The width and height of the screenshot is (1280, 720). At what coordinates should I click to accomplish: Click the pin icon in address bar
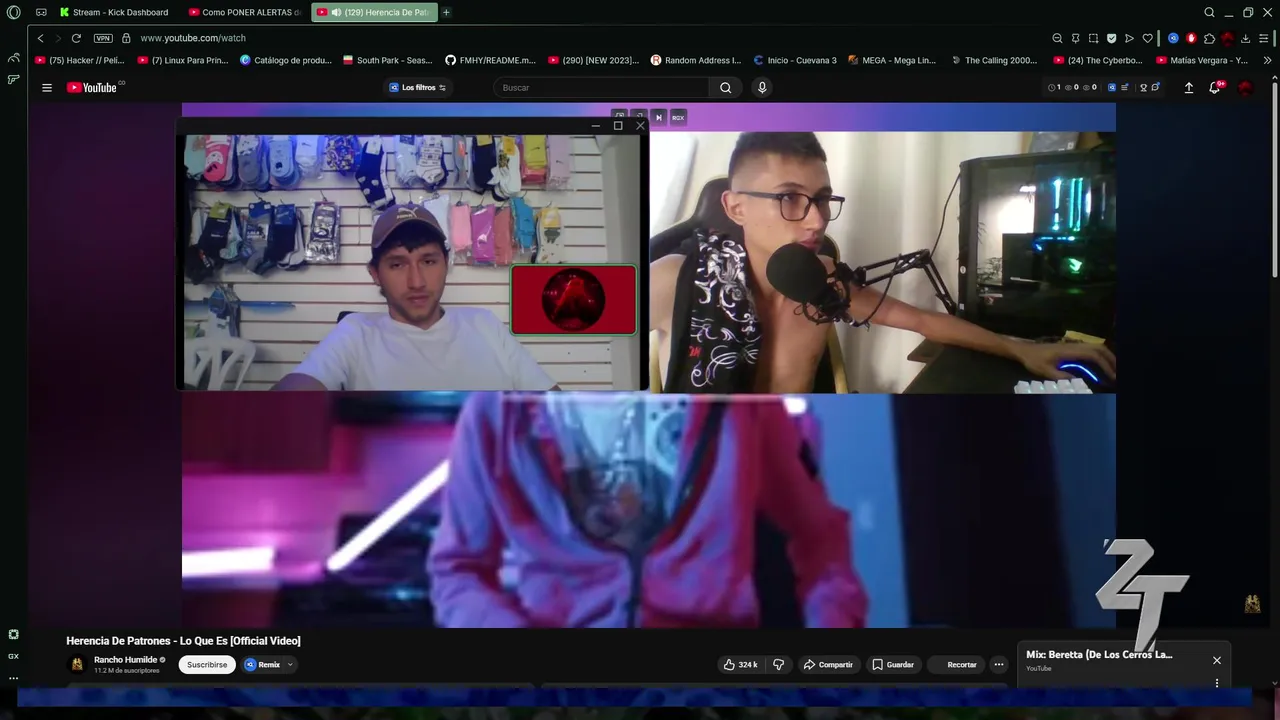point(1075,38)
